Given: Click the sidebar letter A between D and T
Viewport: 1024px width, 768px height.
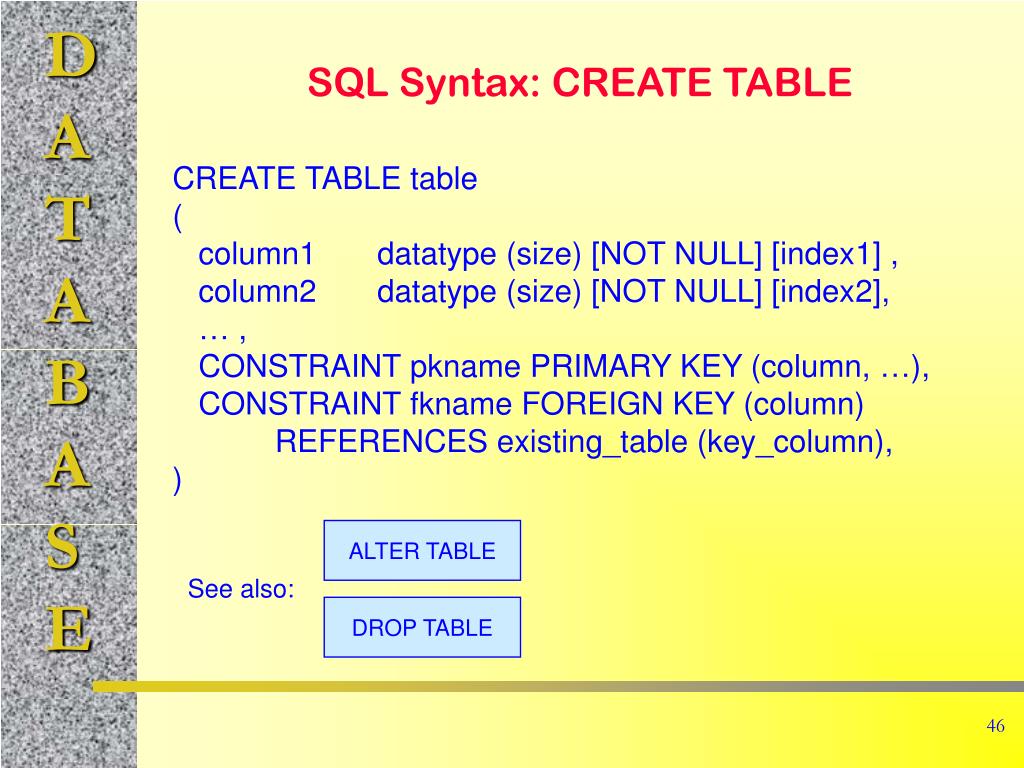Looking at the screenshot, I should [x=69, y=139].
